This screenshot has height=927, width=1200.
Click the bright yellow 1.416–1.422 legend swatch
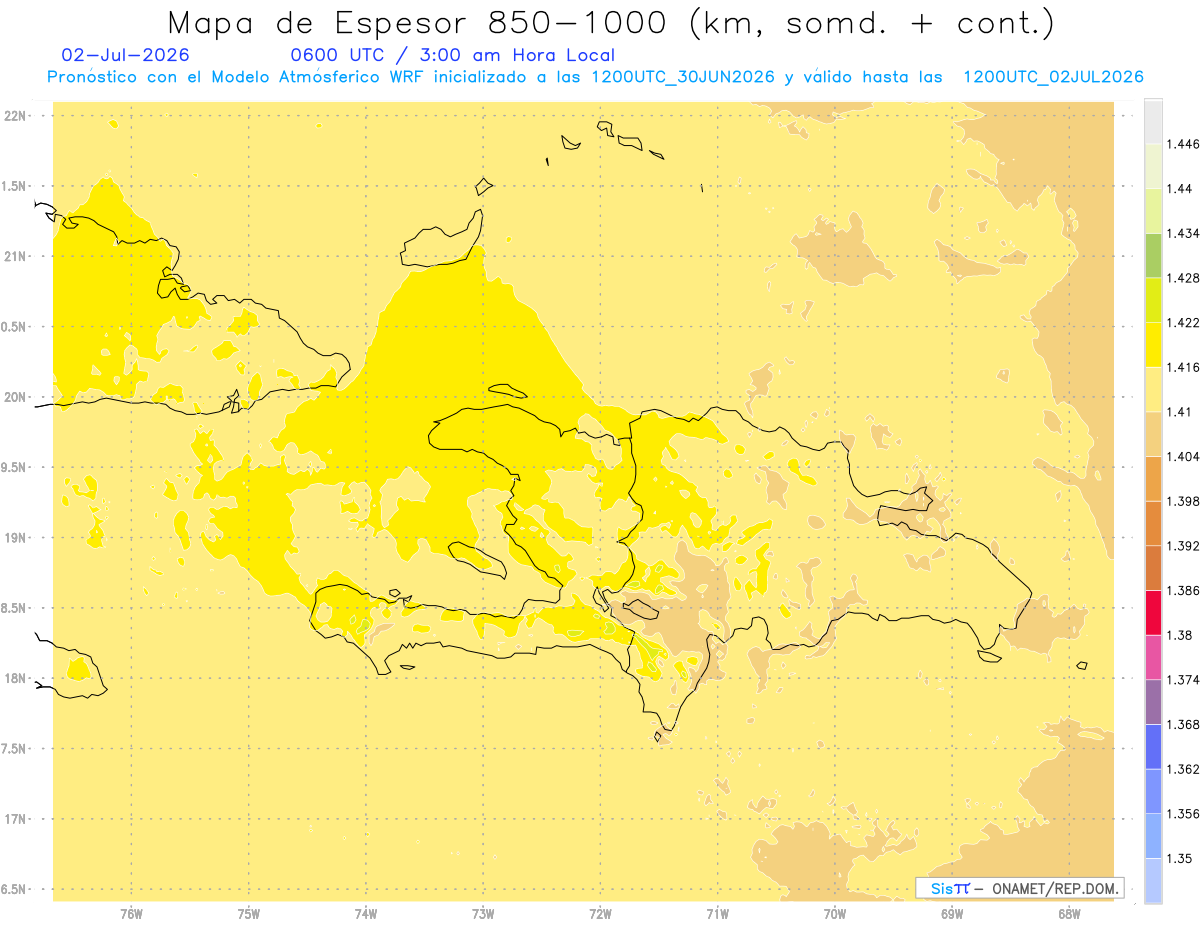(1153, 345)
